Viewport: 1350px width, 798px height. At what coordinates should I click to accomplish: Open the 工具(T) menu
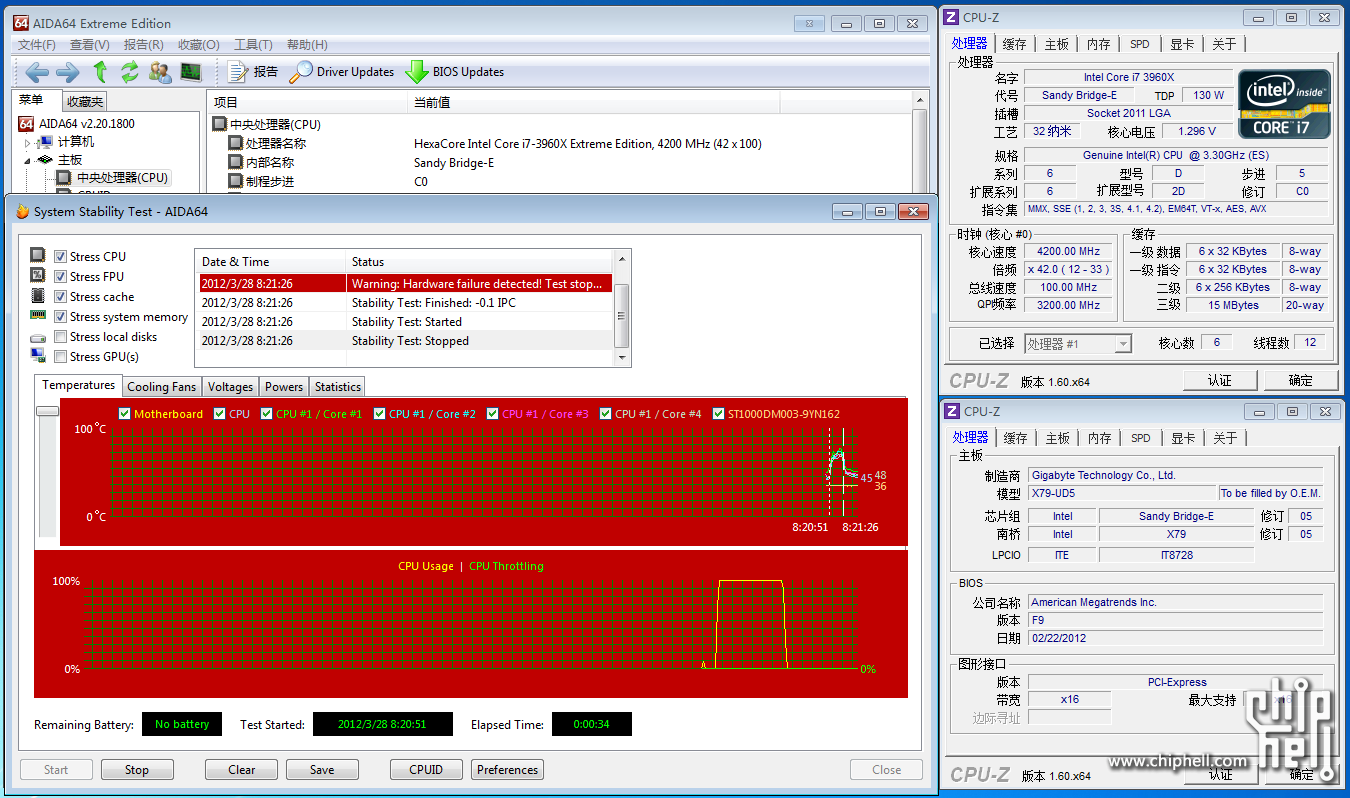click(x=253, y=45)
